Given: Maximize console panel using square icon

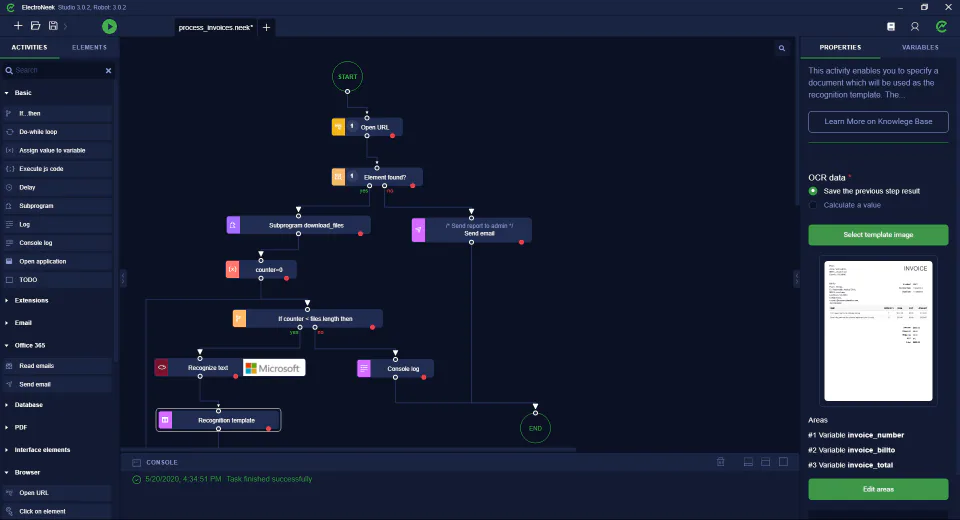Looking at the screenshot, I should pyautogui.click(x=783, y=462).
